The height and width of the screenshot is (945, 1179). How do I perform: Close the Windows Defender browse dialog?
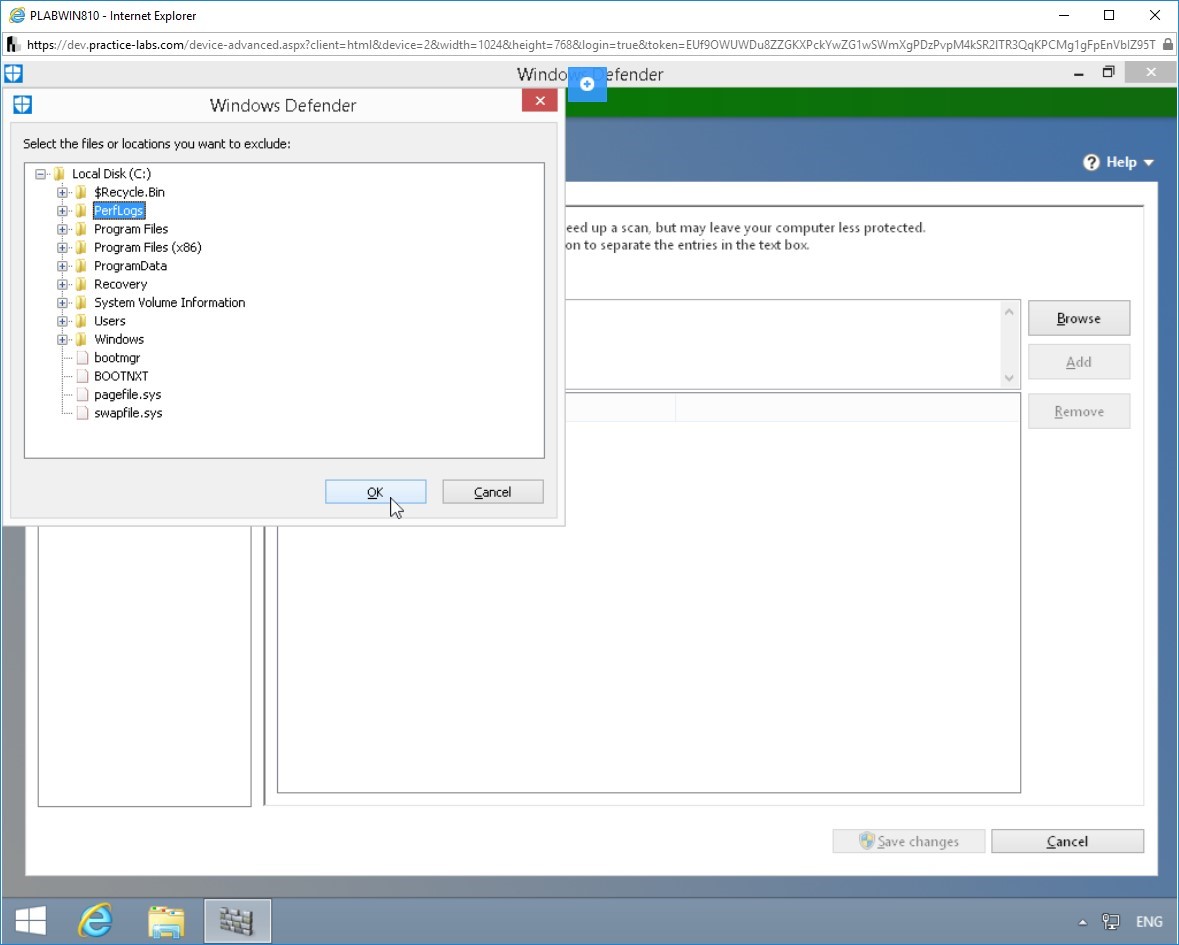click(539, 101)
